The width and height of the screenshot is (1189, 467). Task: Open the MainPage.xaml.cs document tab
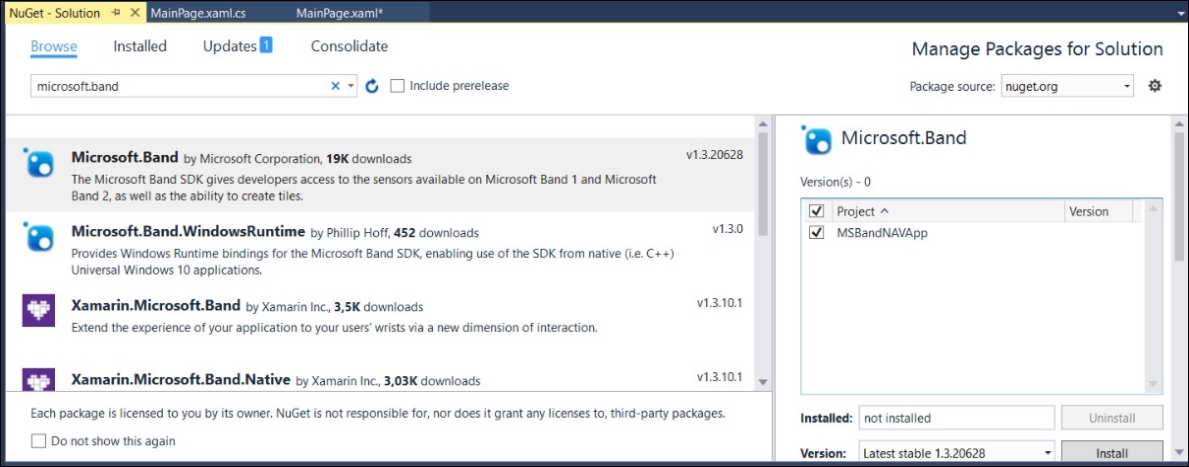198,13
